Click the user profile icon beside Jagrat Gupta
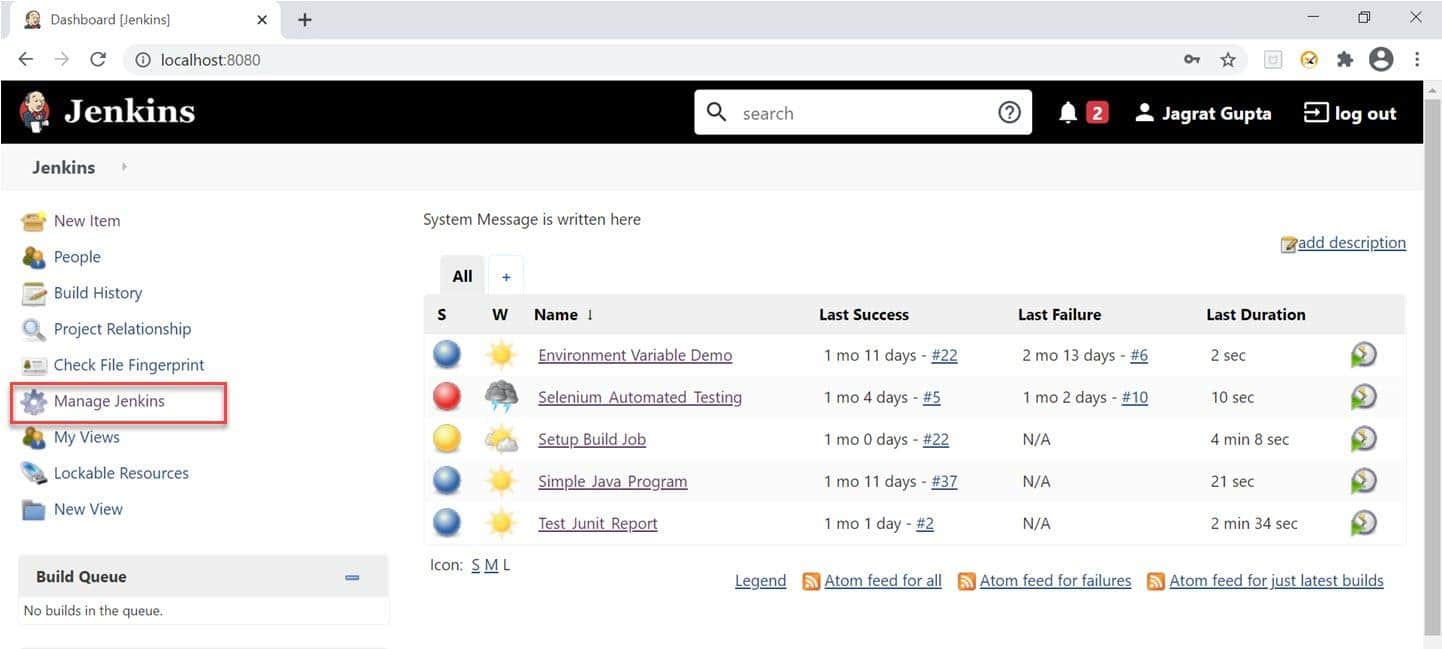The height and width of the screenshot is (649, 1442). pos(1143,112)
